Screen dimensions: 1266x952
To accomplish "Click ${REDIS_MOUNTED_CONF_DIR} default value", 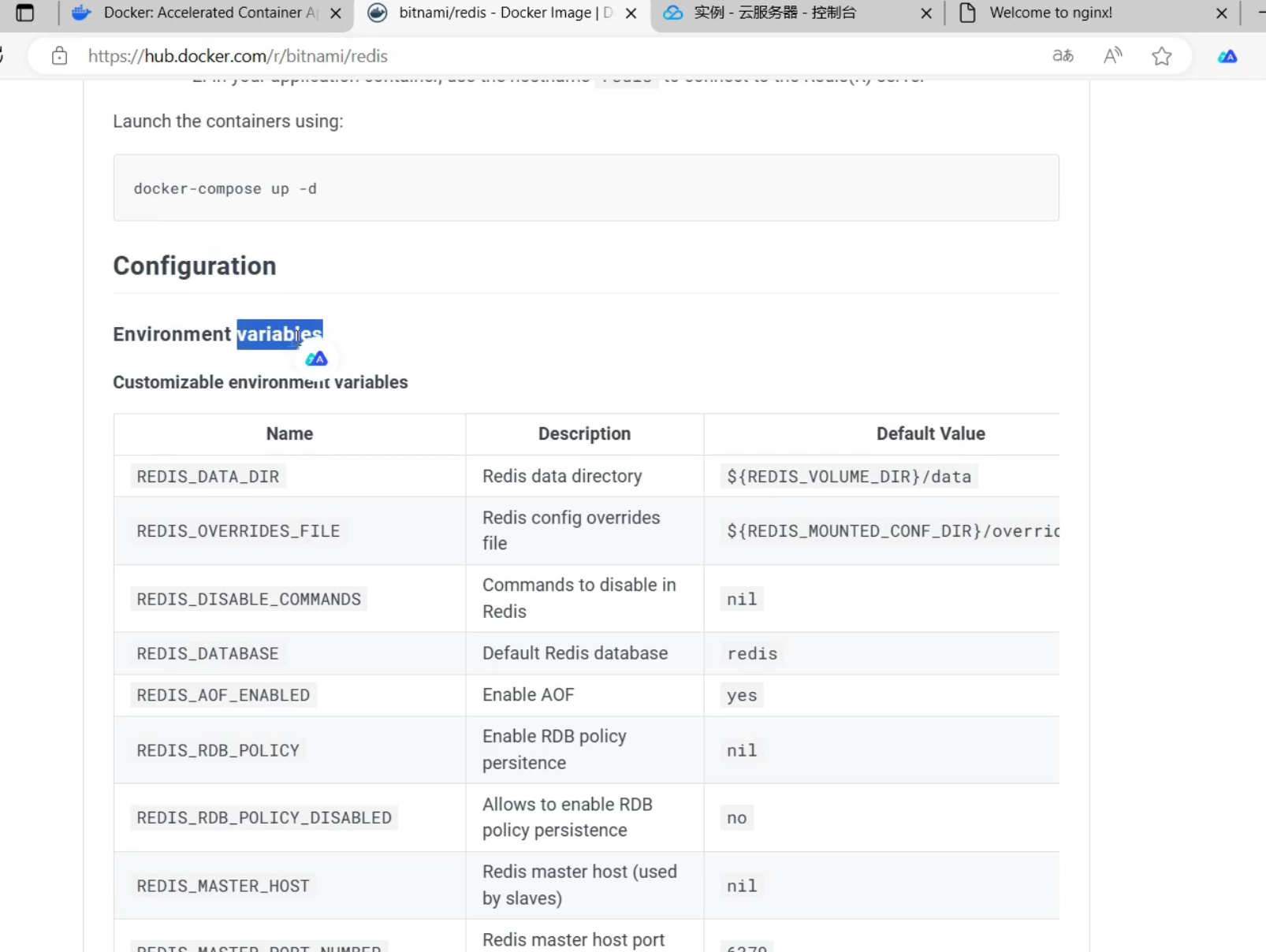I will coord(891,531).
